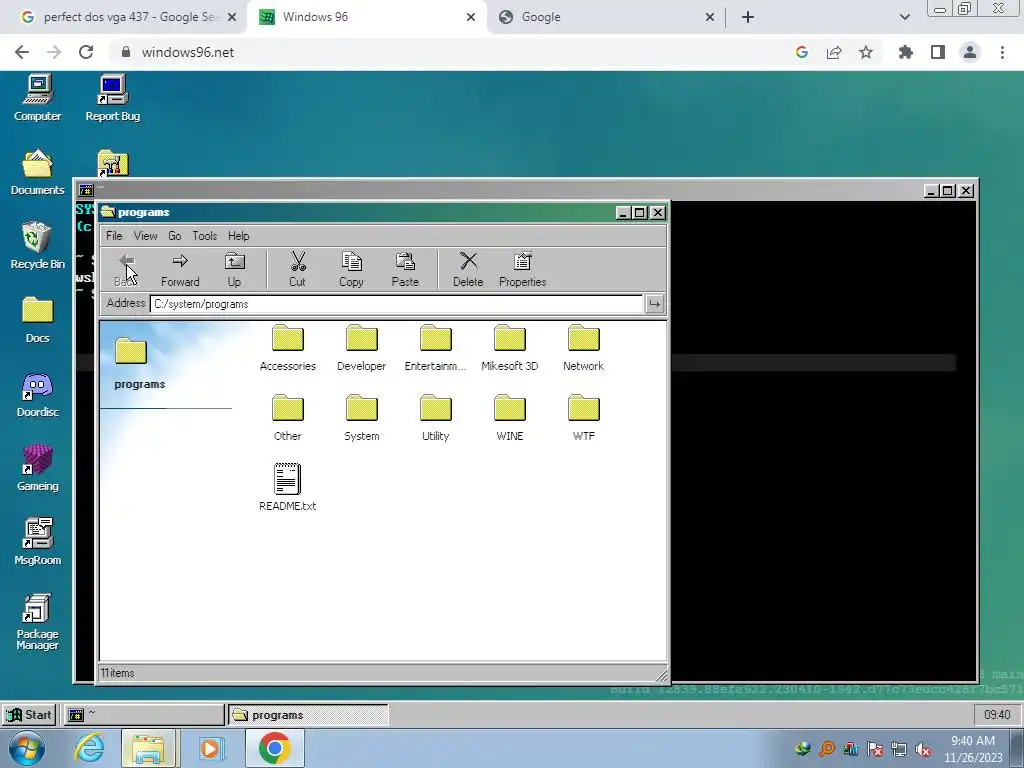This screenshot has width=1024, height=768.
Task: Close the Windows 96 browser tab
Action: (x=471, y=17)
